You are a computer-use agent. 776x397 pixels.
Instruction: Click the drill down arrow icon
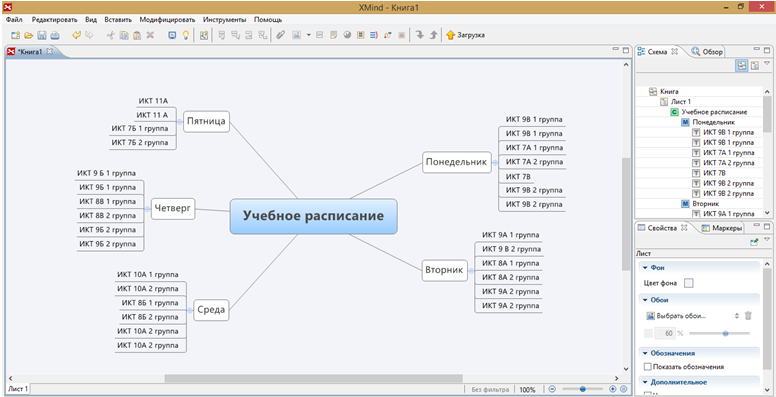pyautogui.click(x=420, y=35)
